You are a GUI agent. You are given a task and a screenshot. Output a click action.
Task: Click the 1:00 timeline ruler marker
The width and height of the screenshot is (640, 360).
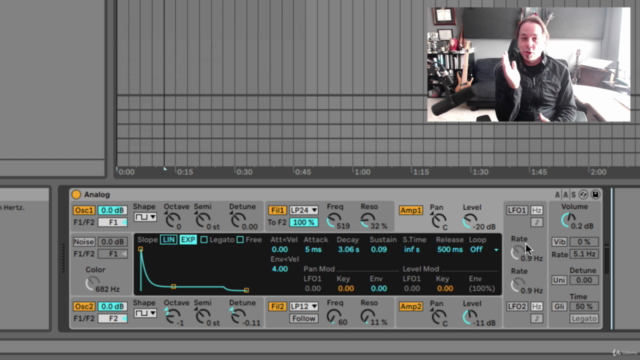coord(362,172)
